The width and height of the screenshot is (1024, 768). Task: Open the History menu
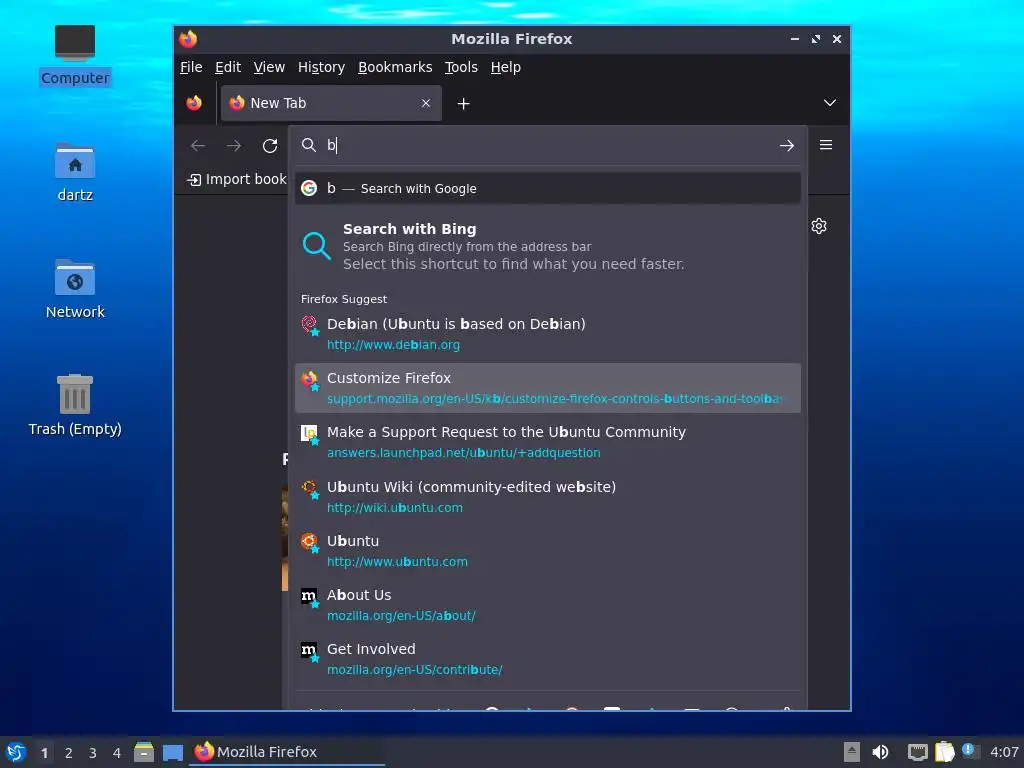tap(321, 67)
